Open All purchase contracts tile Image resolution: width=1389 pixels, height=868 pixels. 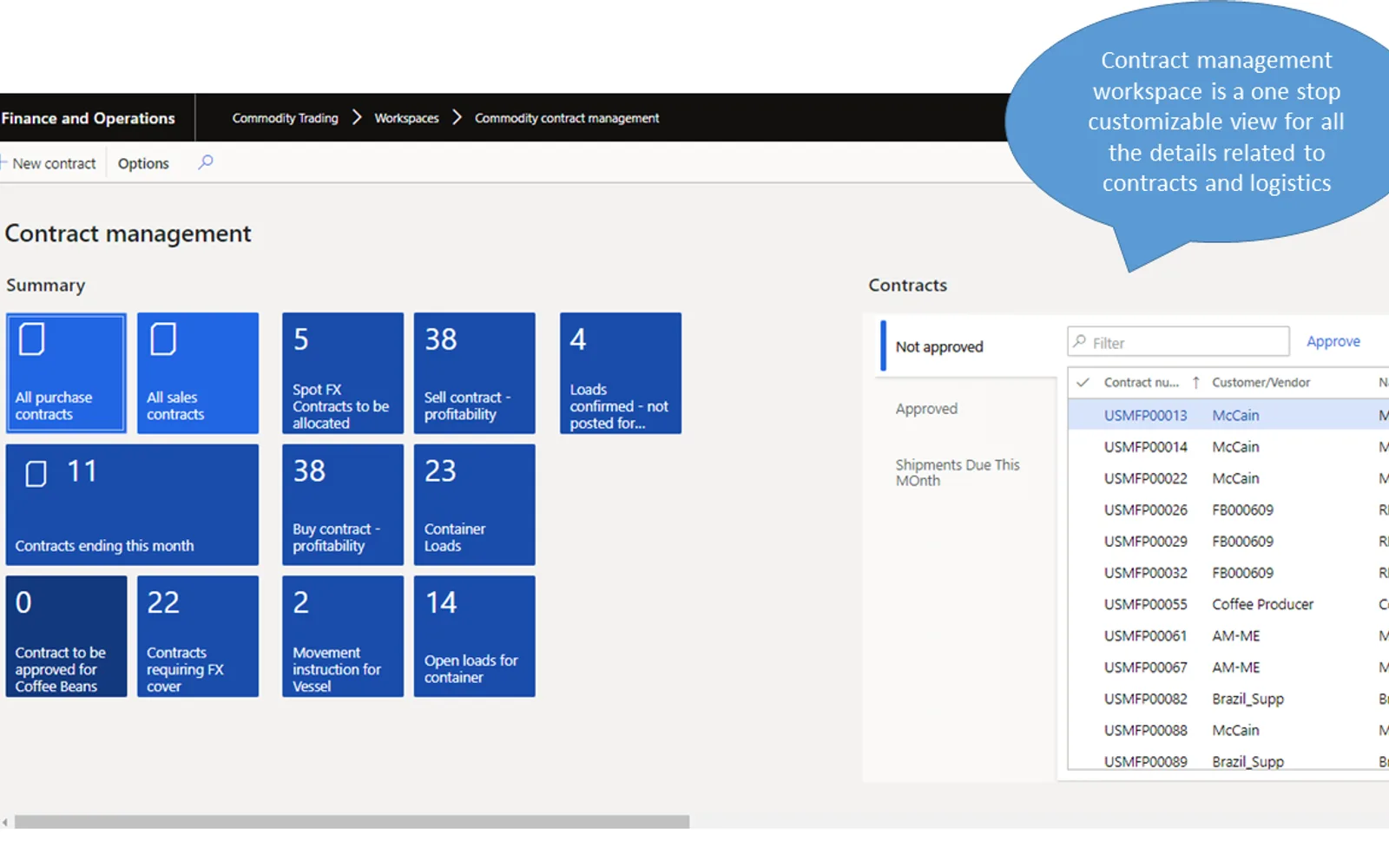(66, 372)
